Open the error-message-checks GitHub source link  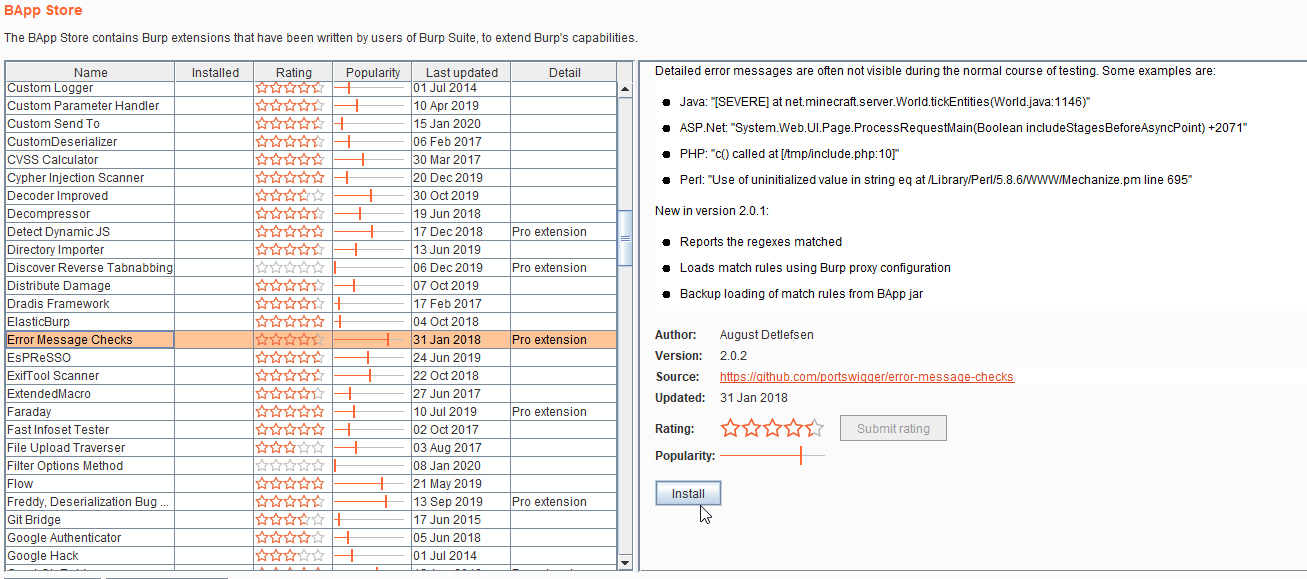click(867, 377)
